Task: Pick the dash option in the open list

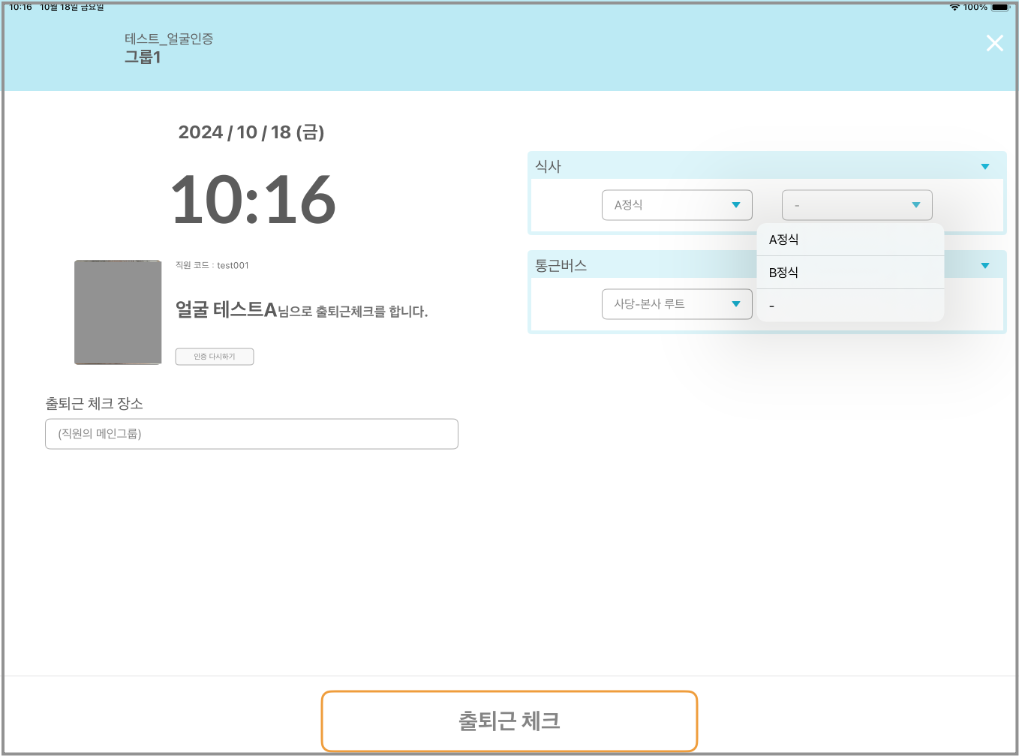Action: tap(849, 305)
